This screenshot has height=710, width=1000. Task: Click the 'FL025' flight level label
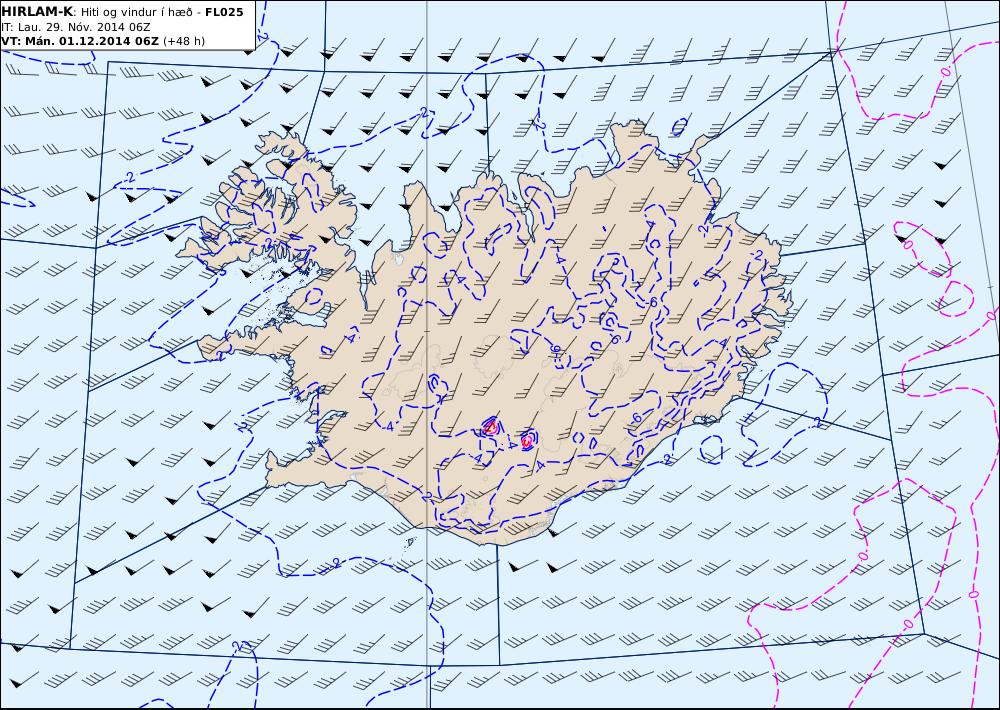(x=224, y=12)
